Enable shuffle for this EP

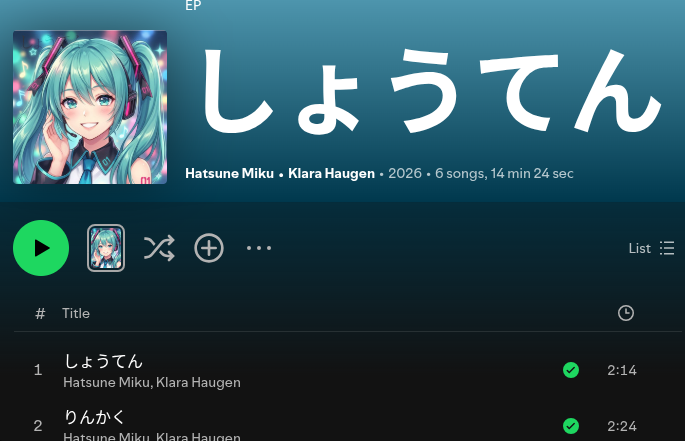click(x=159, y=248)
